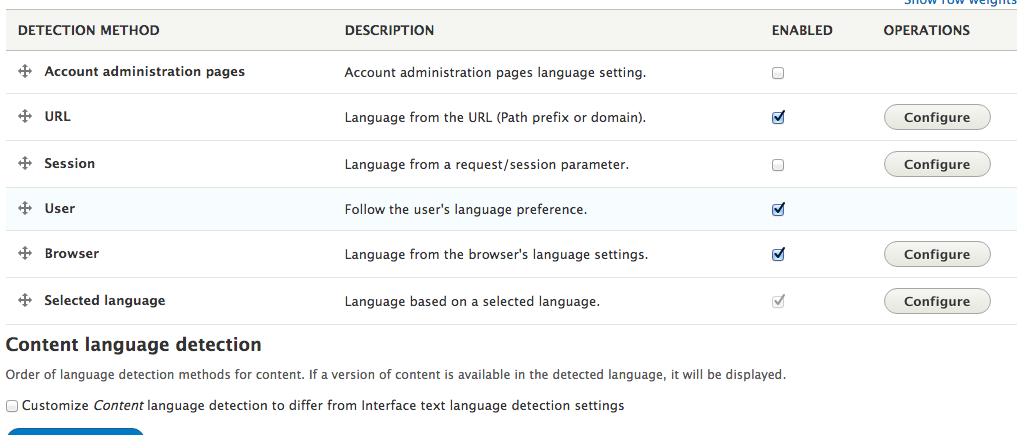1028x435 pixels.
Task: Click the greyed Selected language checkbox
Action: 778,301
